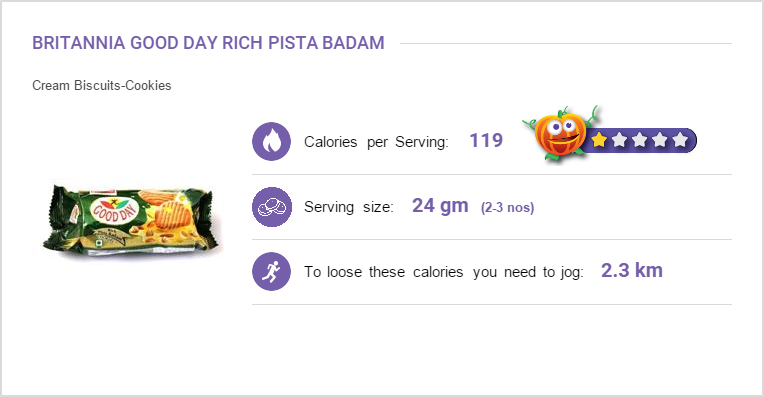Click the purple star rating bar
764x397 pixels.
[638, 140]
